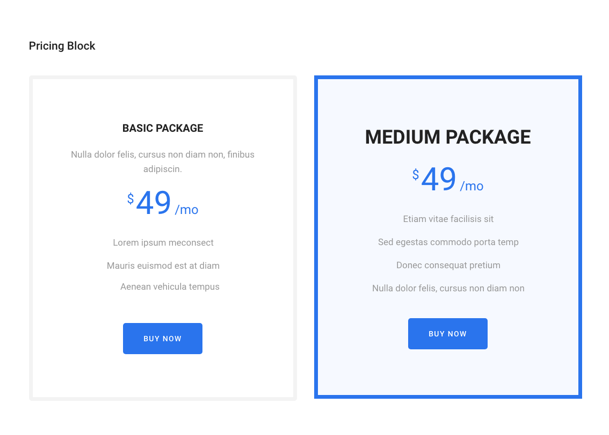Image resolution: width=609 pixels, height=435 pixels.
Task: Click the /mo label in Basic Package
Action: click(187, 210)
